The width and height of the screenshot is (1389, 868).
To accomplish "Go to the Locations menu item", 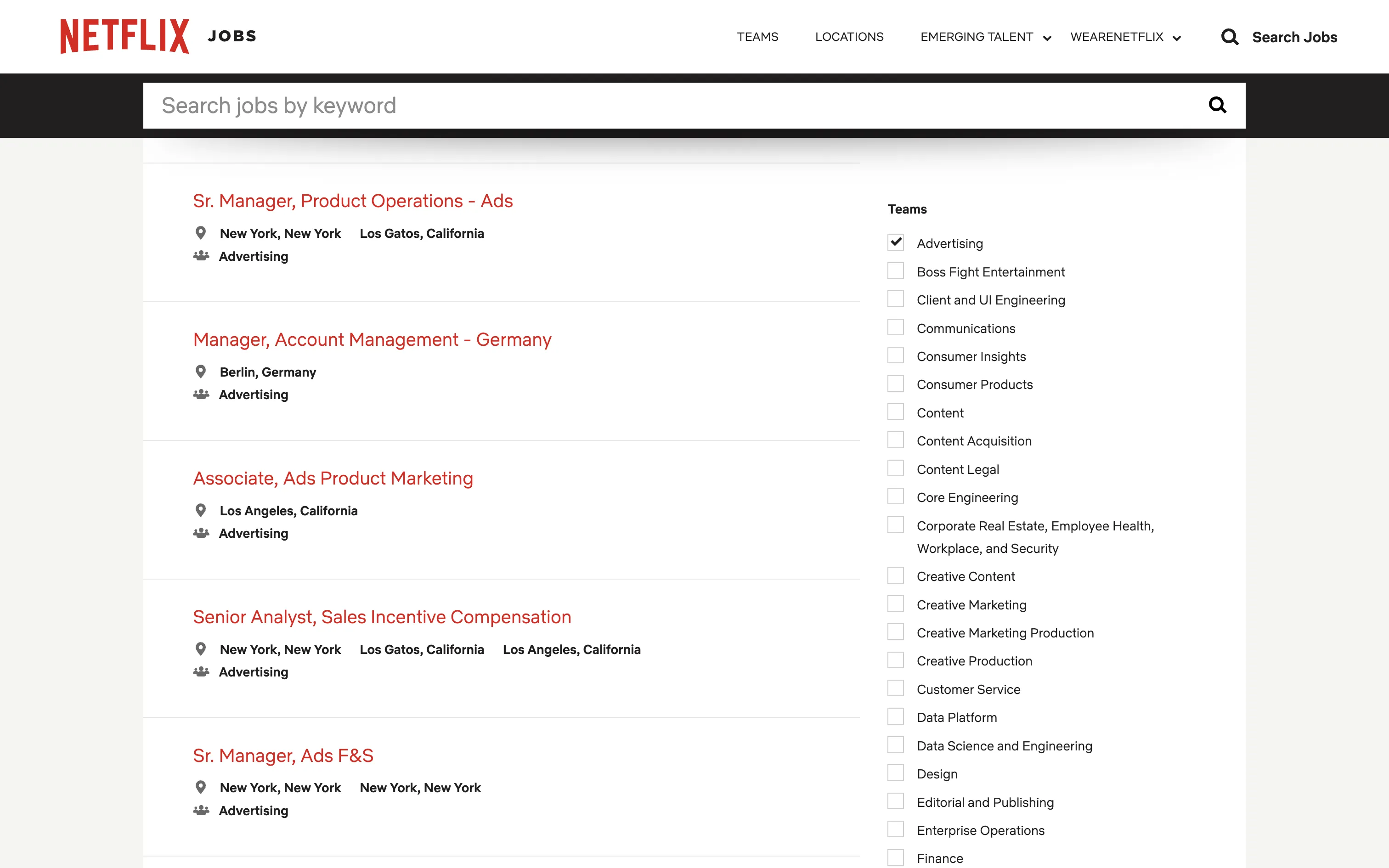I will (x=849, y=37).
